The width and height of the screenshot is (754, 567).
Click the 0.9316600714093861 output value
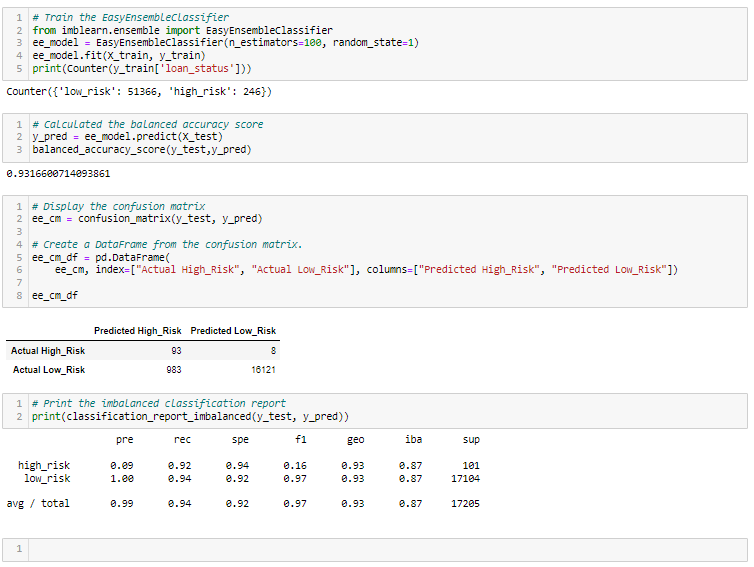(x=58, y=174)
